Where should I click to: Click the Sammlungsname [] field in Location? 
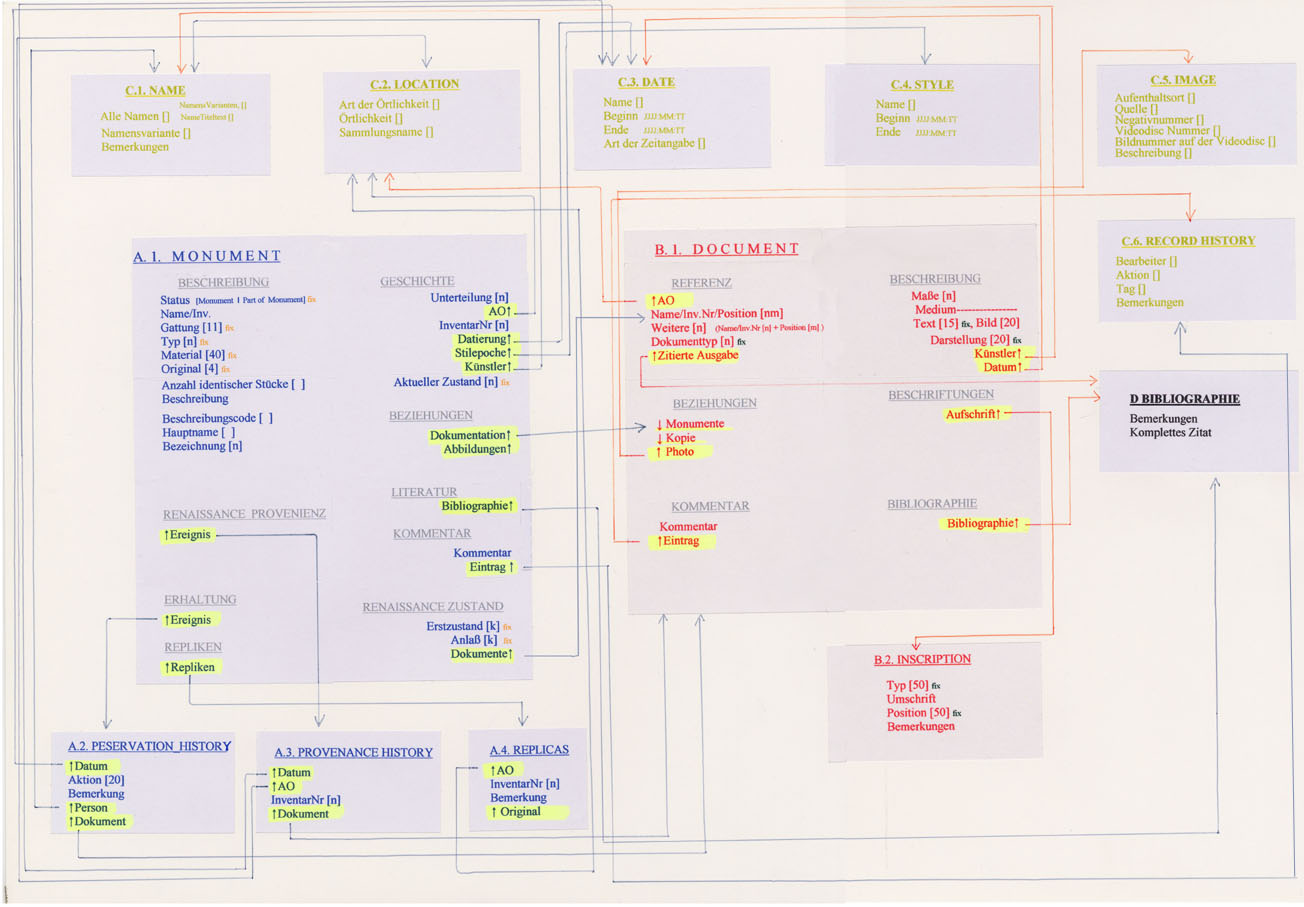coord(386,132)
